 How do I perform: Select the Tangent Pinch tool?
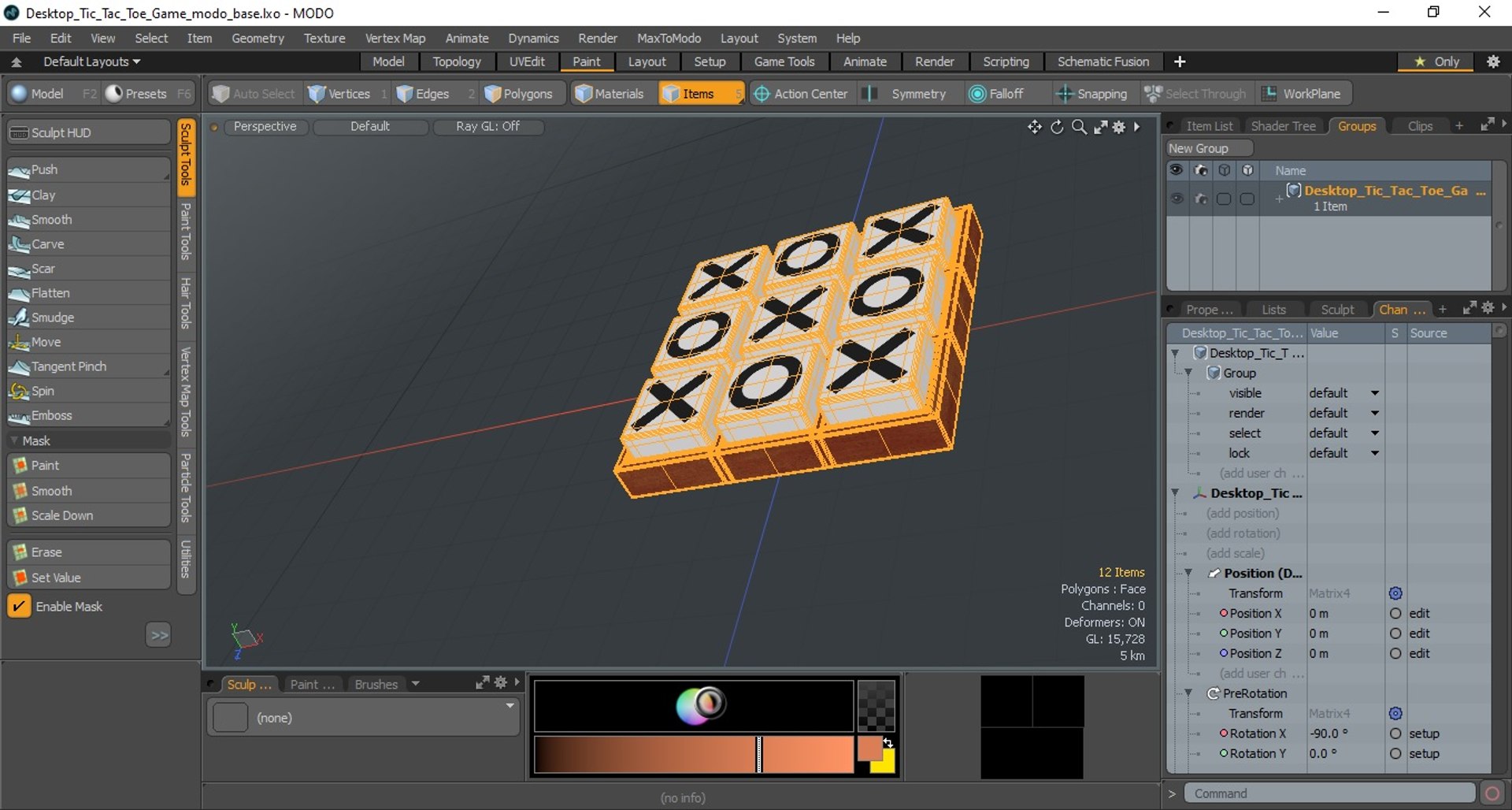point(88,366)
